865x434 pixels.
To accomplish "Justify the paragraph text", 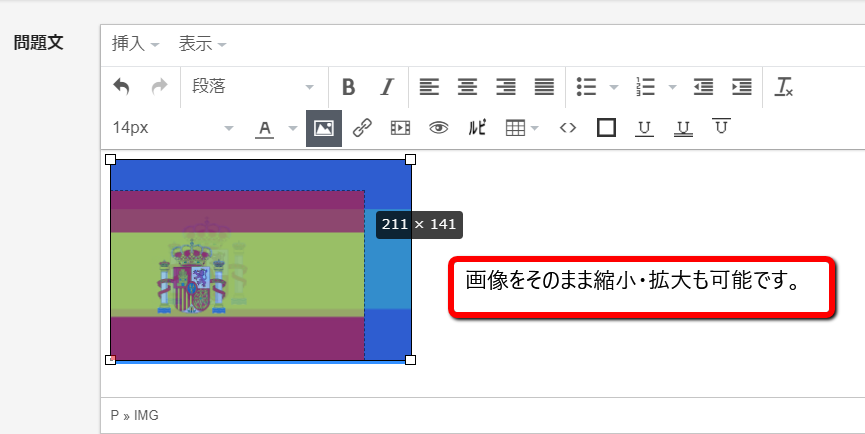I will tap(544, 87).
